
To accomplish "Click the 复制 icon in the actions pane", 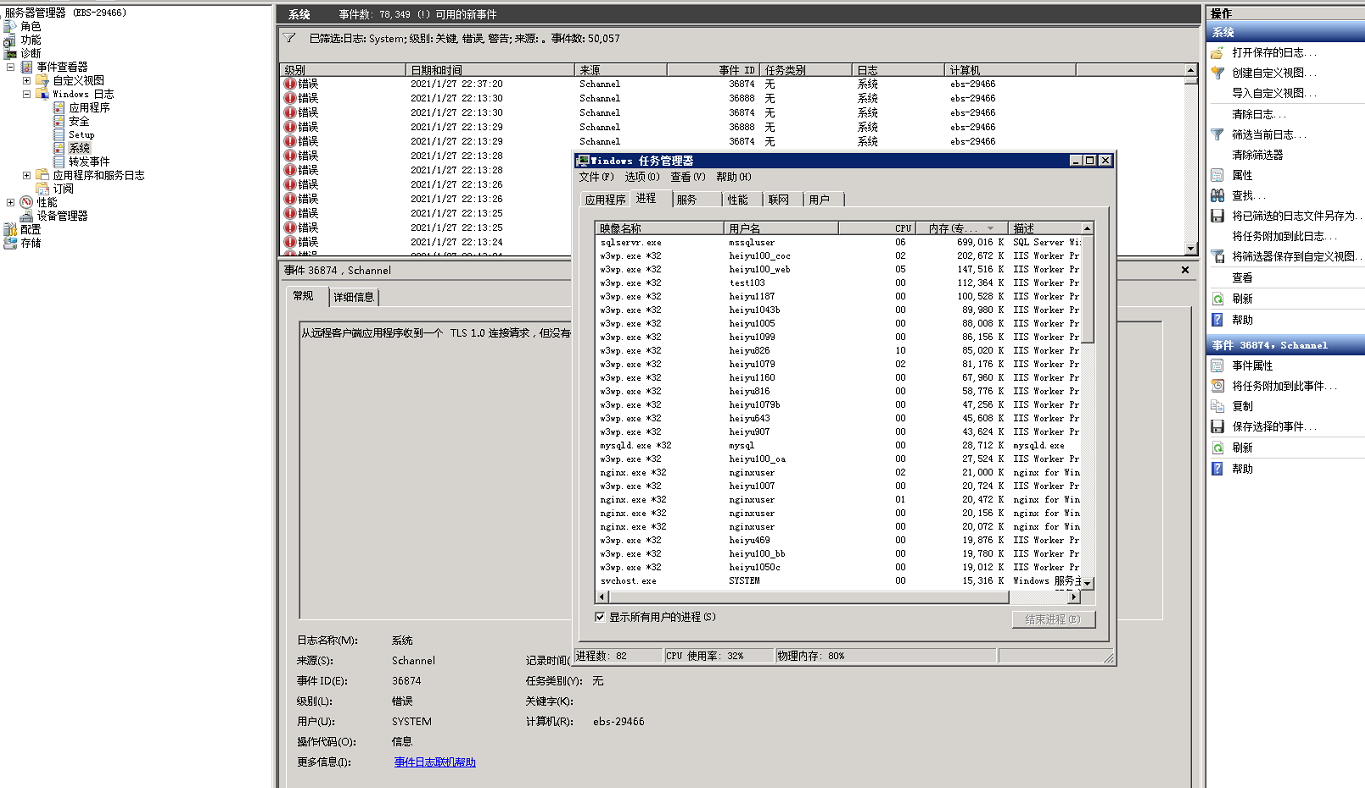I will pyautogui.click(x=1217, y=406).
